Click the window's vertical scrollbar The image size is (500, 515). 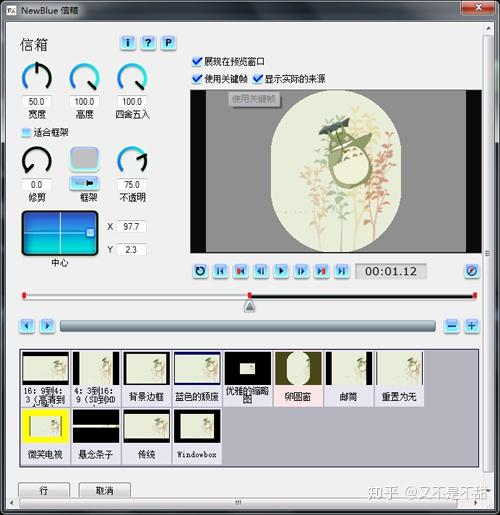488,253
